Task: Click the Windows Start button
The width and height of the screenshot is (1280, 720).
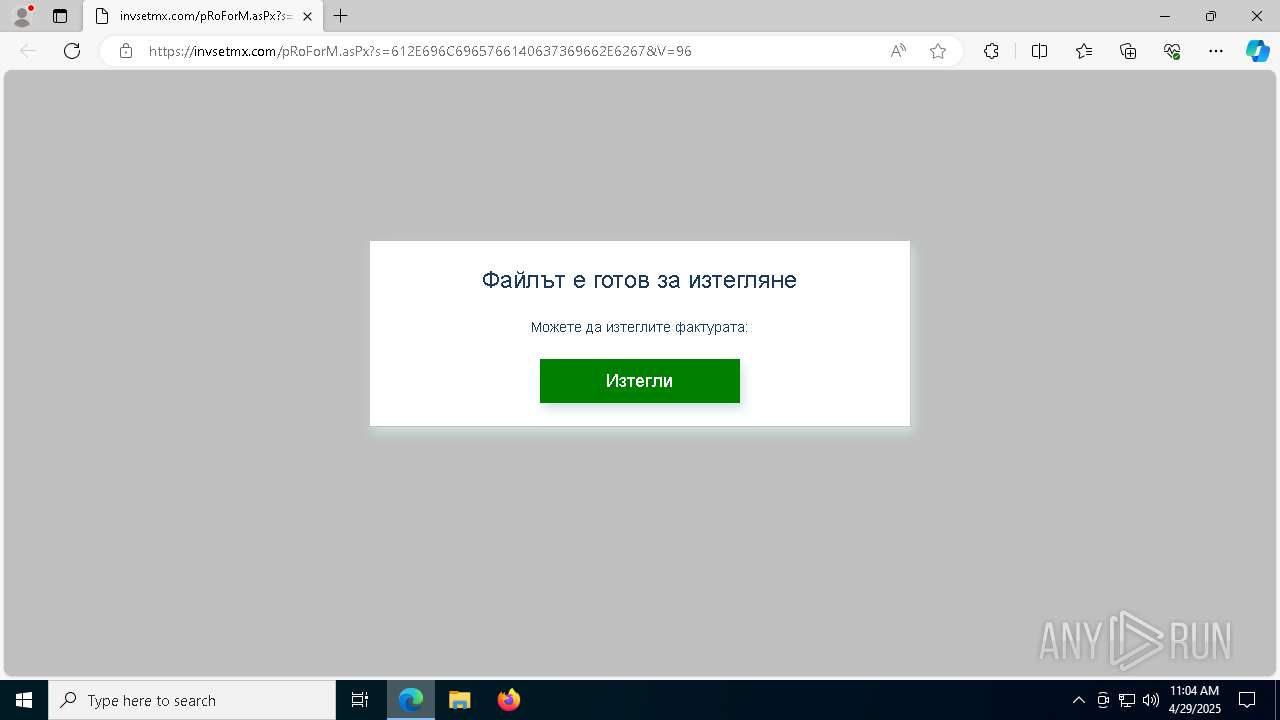Action: (x=24, y=700)
